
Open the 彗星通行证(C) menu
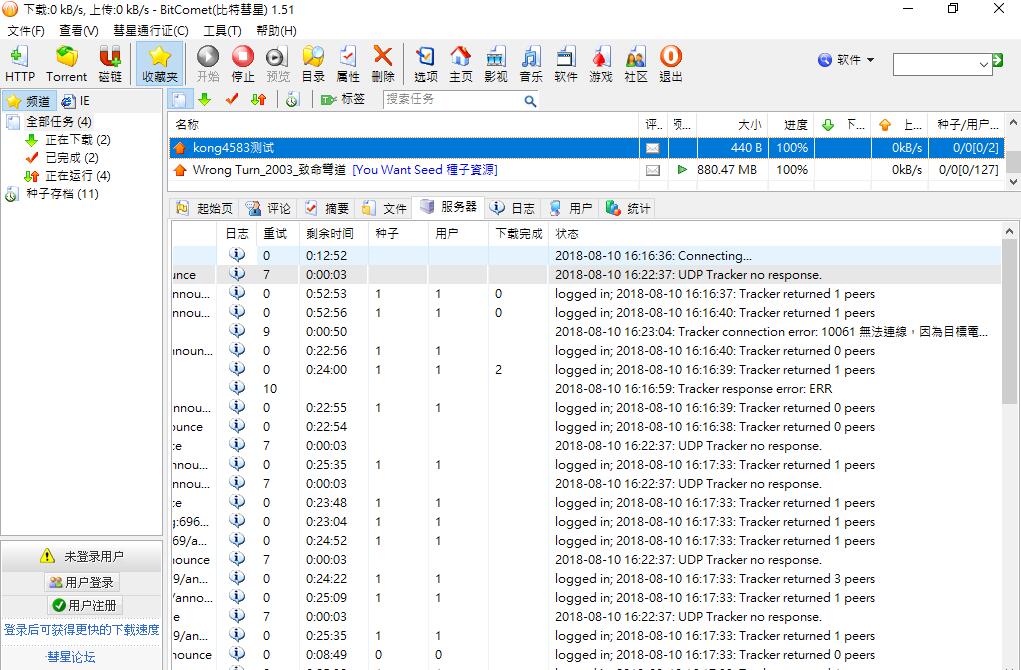(151, 31)
